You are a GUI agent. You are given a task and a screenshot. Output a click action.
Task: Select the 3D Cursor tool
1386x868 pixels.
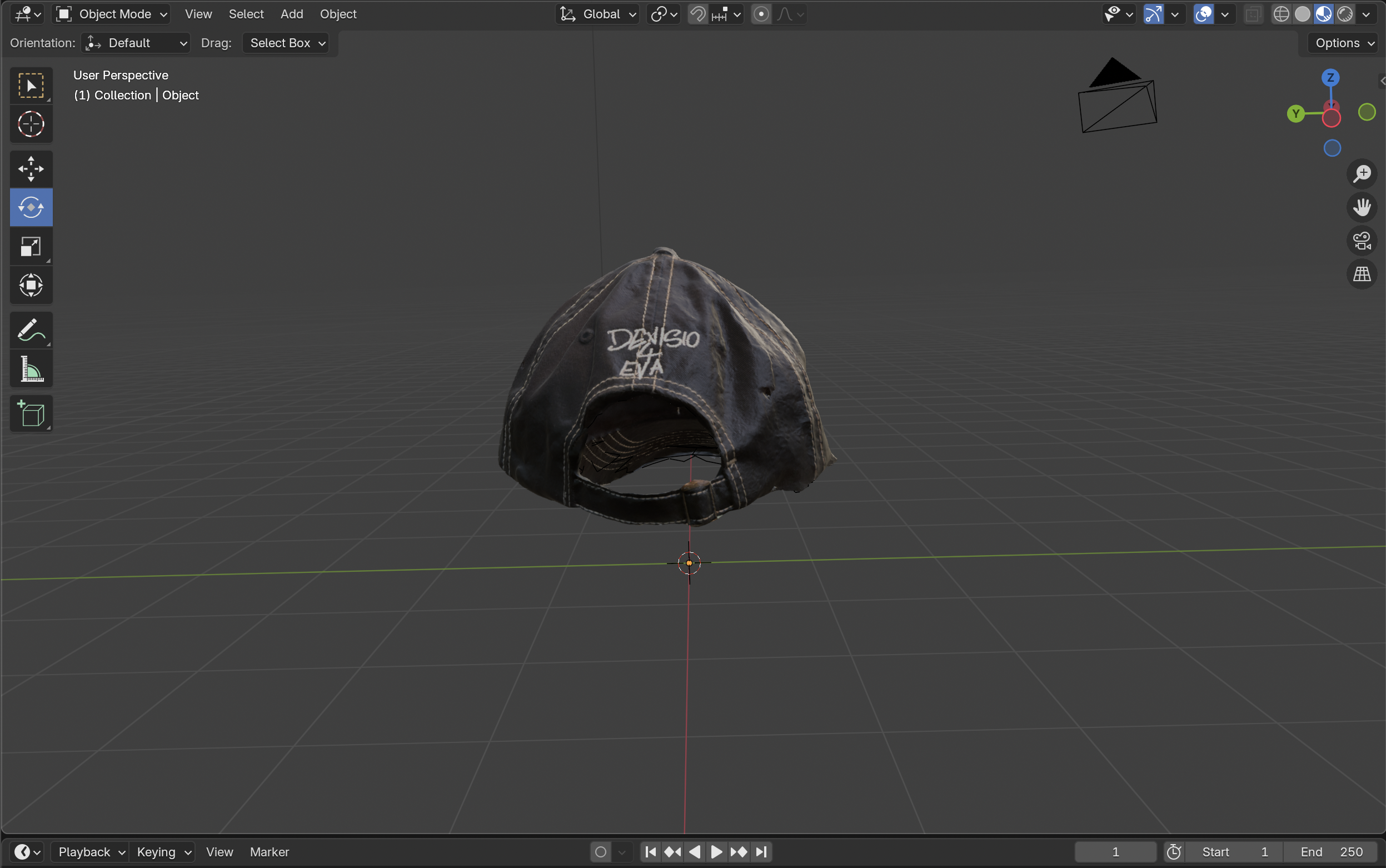(x=31, y=124)
